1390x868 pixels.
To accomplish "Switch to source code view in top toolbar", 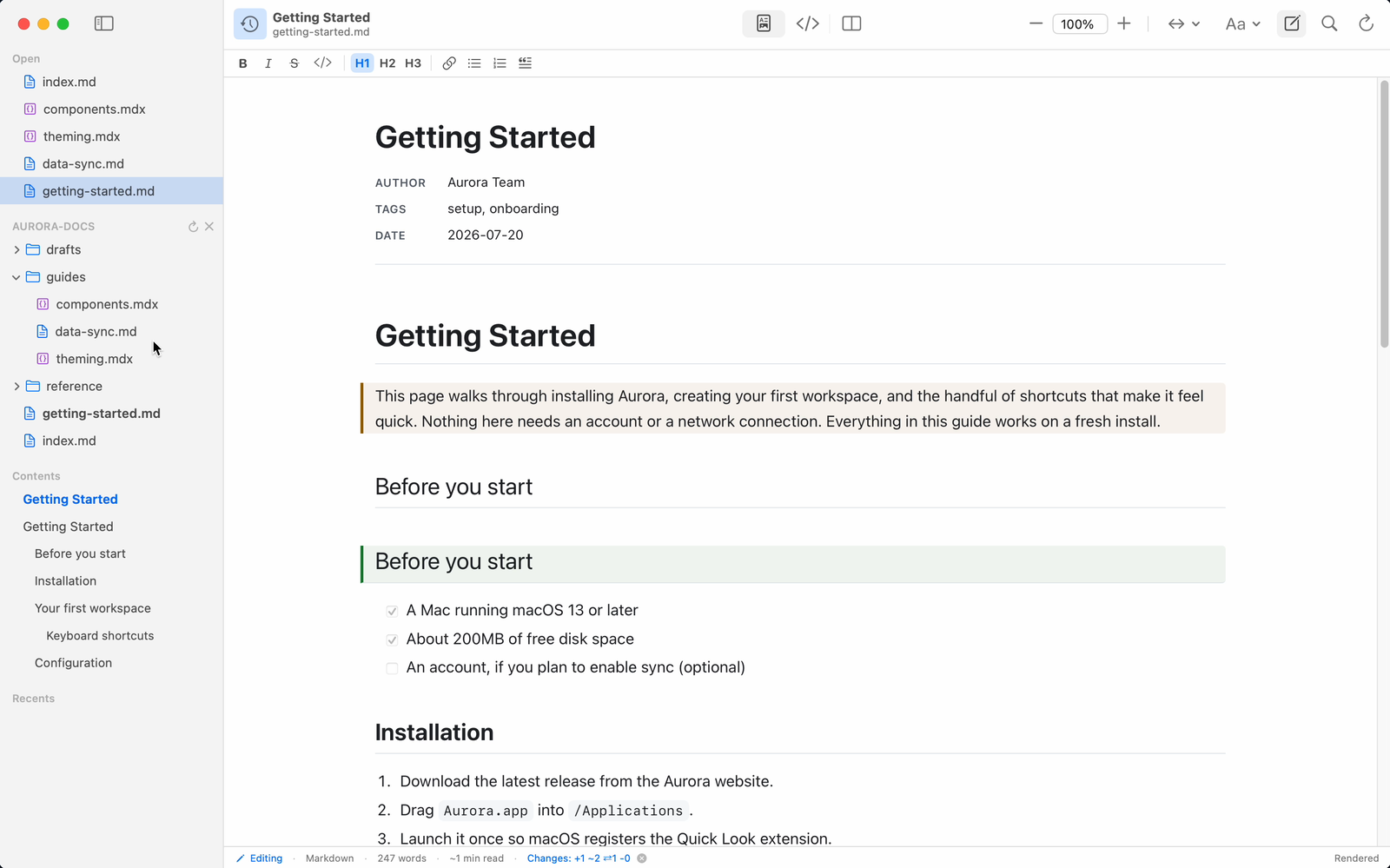I will tap(808, 23).
